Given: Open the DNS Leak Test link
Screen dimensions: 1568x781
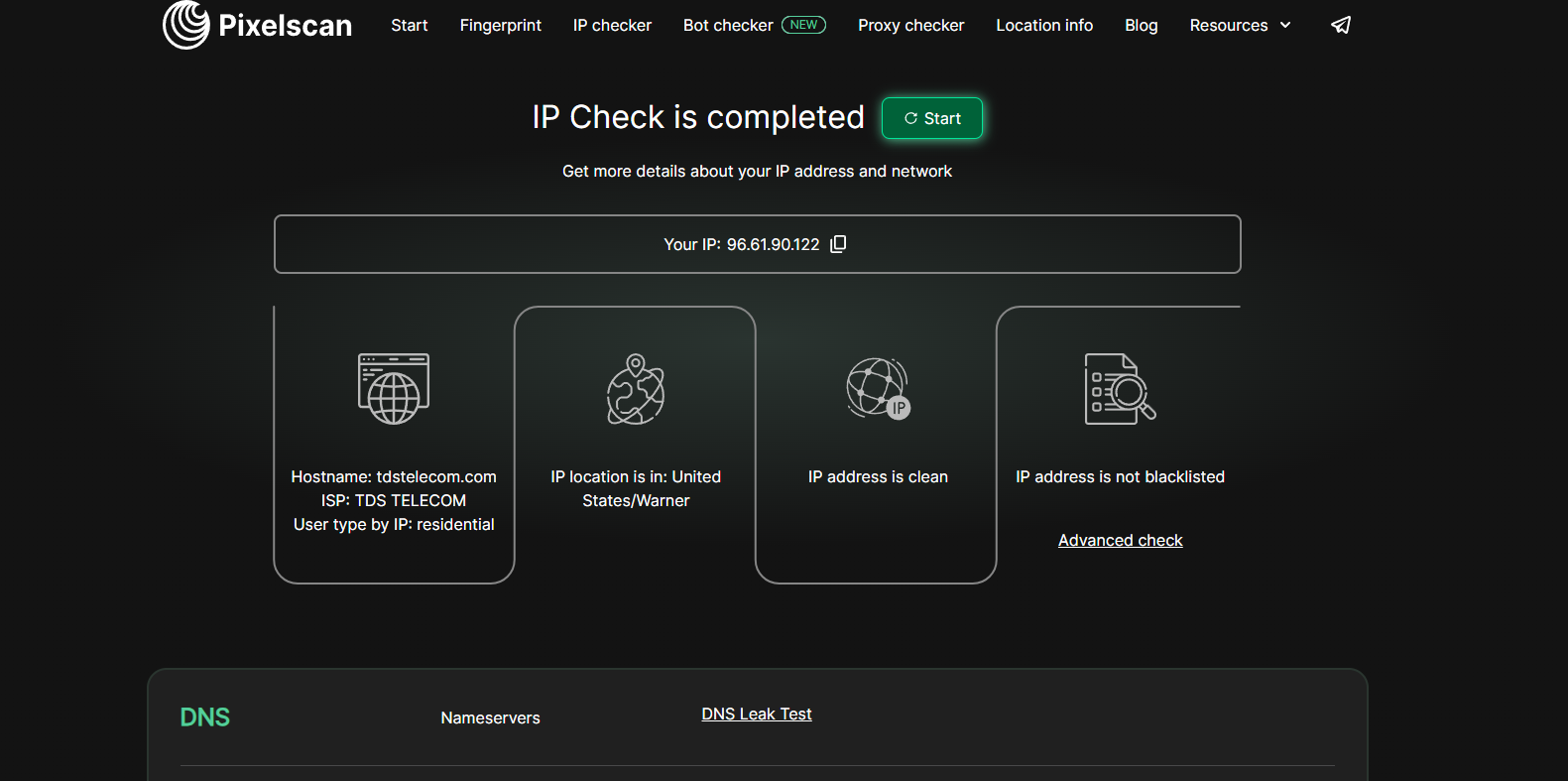Looking at the screenshot, I should click(x=756, y=714).
